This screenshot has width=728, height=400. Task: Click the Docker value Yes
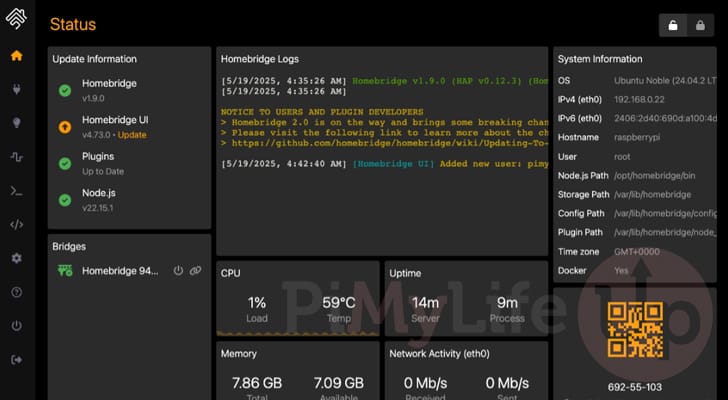click(621, 271)
